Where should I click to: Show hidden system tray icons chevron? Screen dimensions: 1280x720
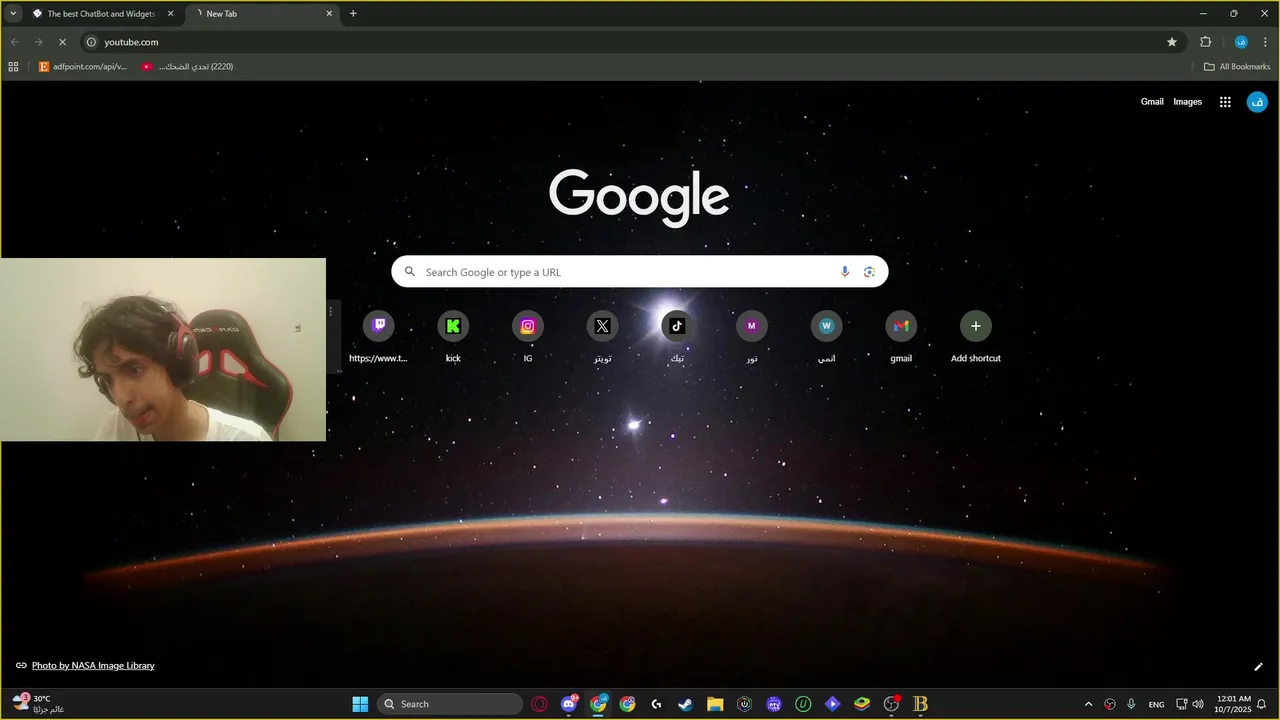[x=1089, y=704]
